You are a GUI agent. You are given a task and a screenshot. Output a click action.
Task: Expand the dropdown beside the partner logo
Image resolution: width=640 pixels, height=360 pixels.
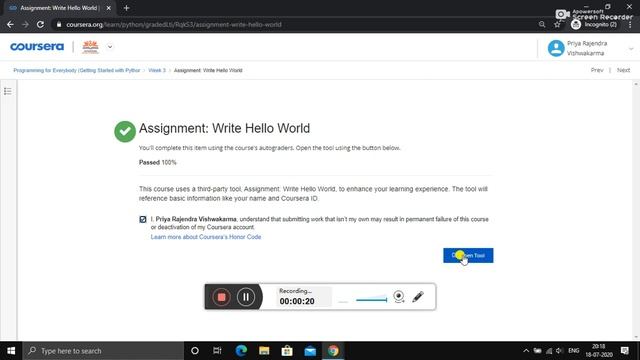[110, 47]
